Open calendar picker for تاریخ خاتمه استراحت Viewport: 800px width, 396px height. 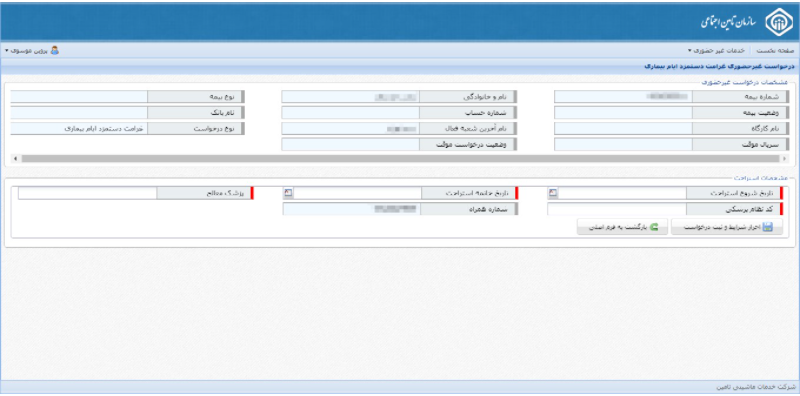(x=288, y=193)
